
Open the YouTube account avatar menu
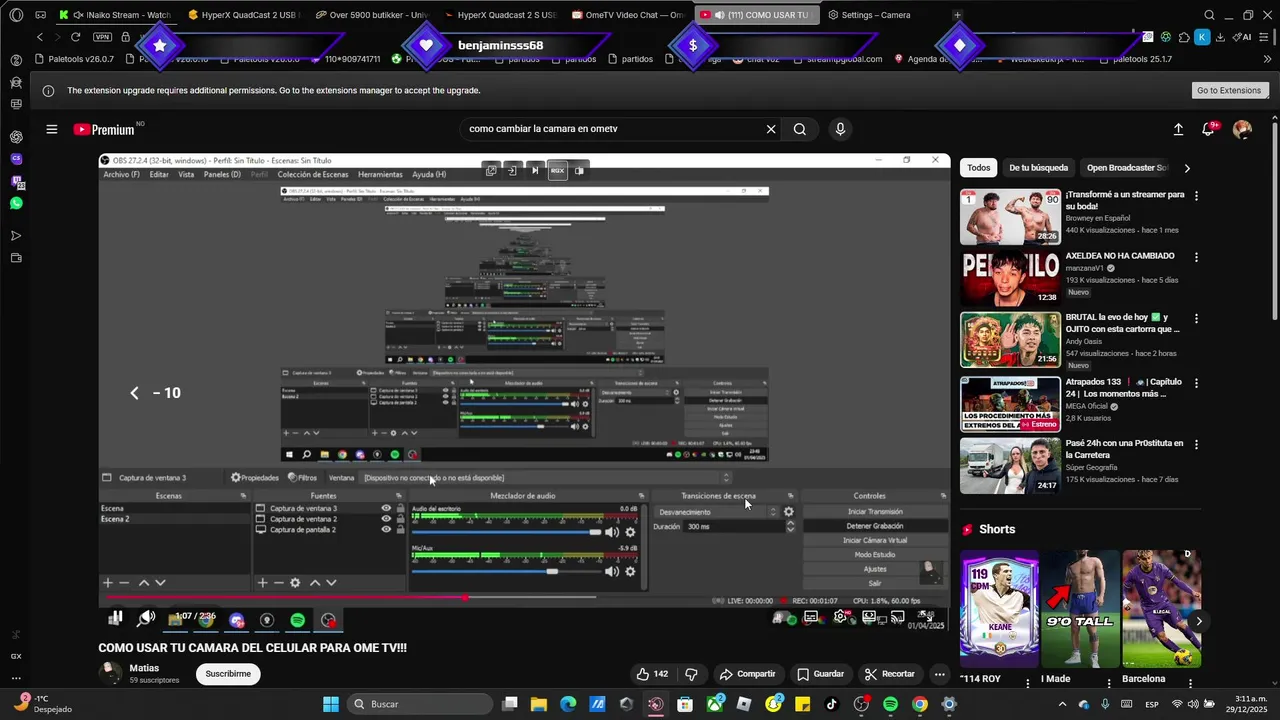click(1242, 129)
